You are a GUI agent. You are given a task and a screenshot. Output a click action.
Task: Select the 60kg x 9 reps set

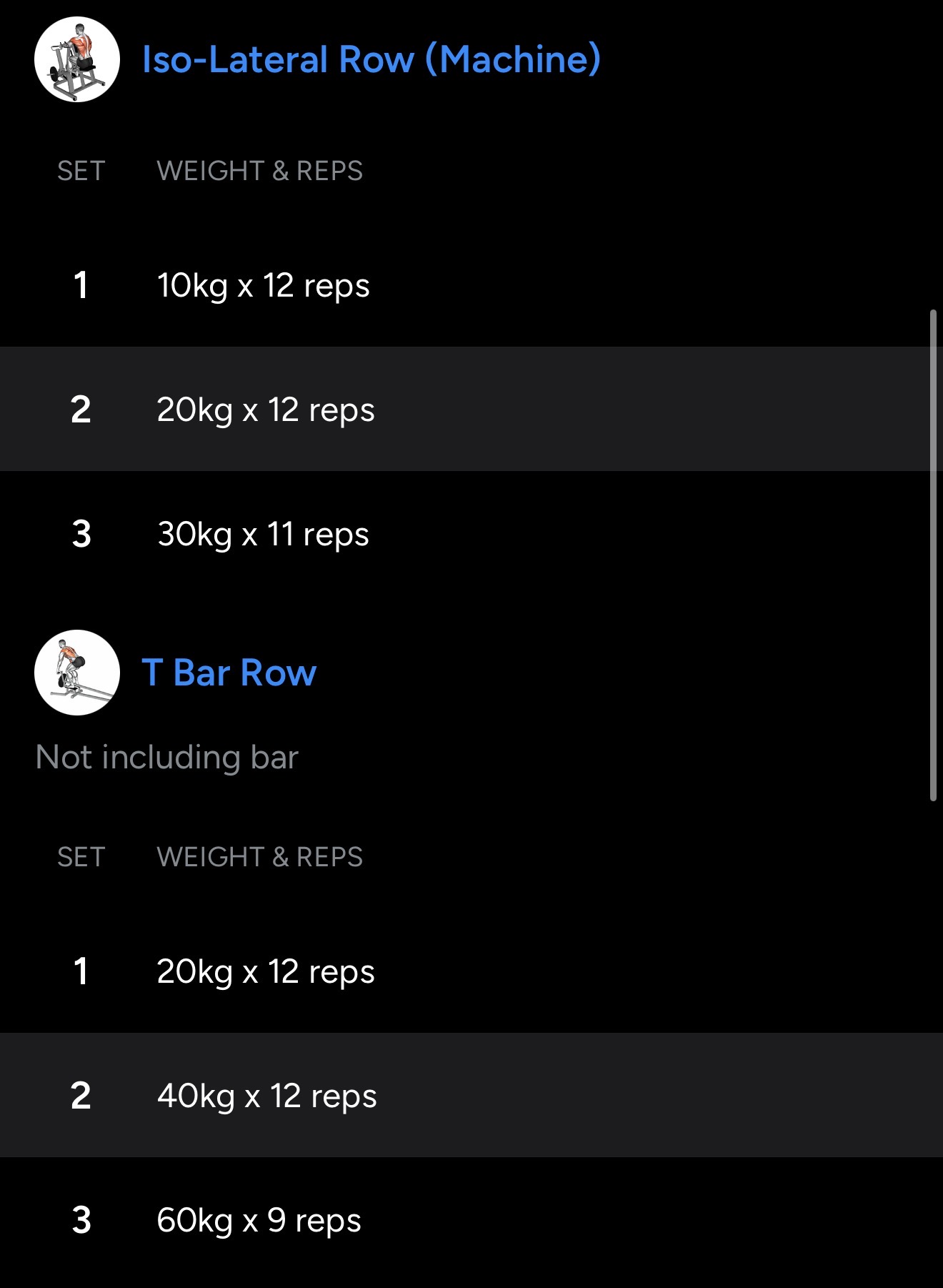[259, 1220]
